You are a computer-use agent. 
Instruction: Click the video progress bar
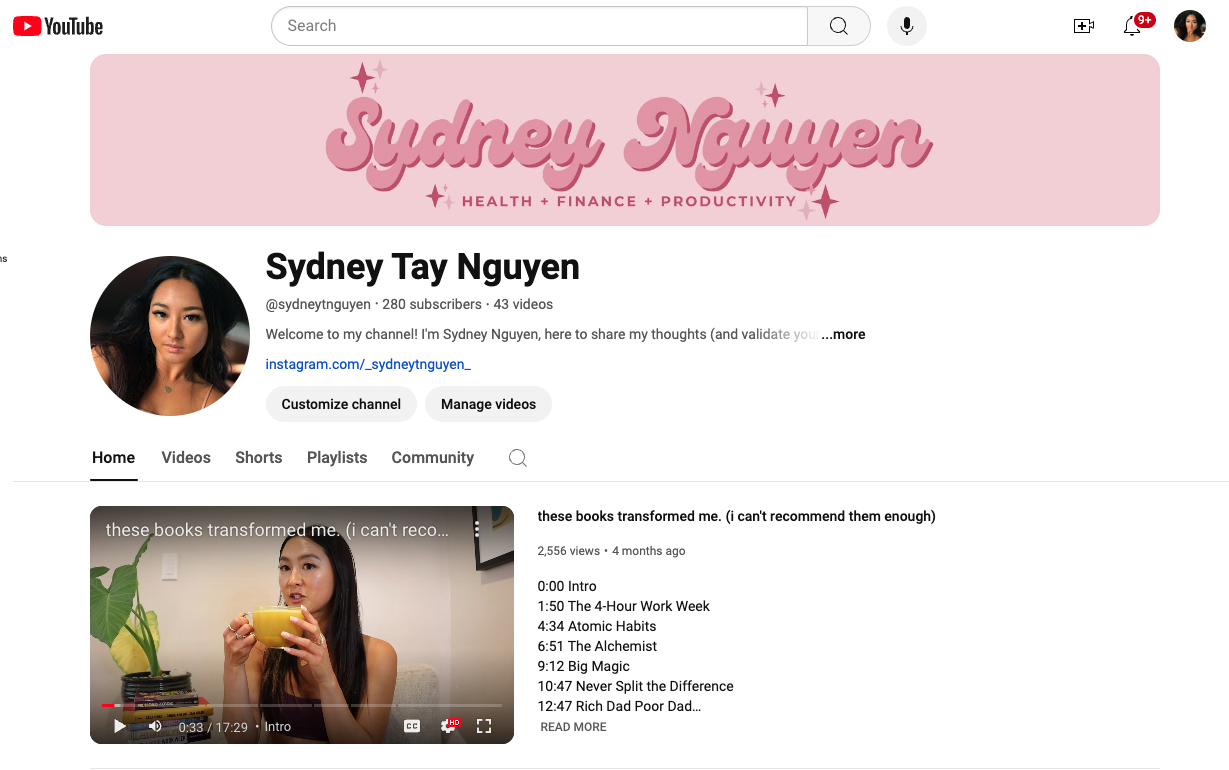point(300,706)
